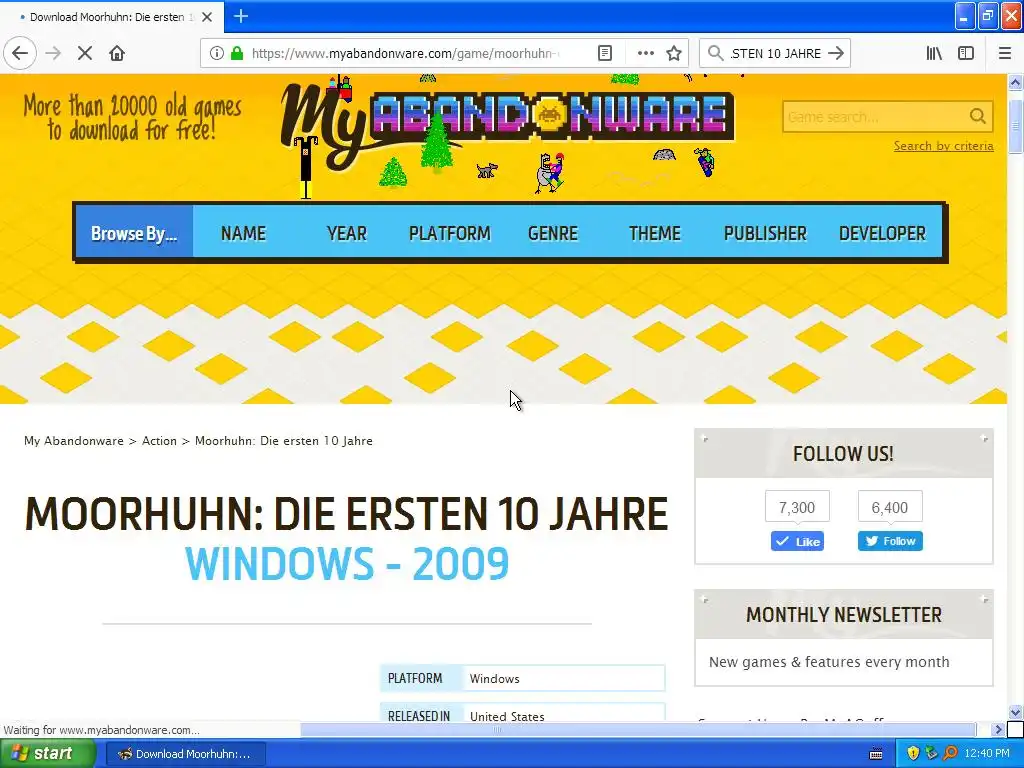Browse games by NAME
The image size is (1024, 768).
coord(243,233)
